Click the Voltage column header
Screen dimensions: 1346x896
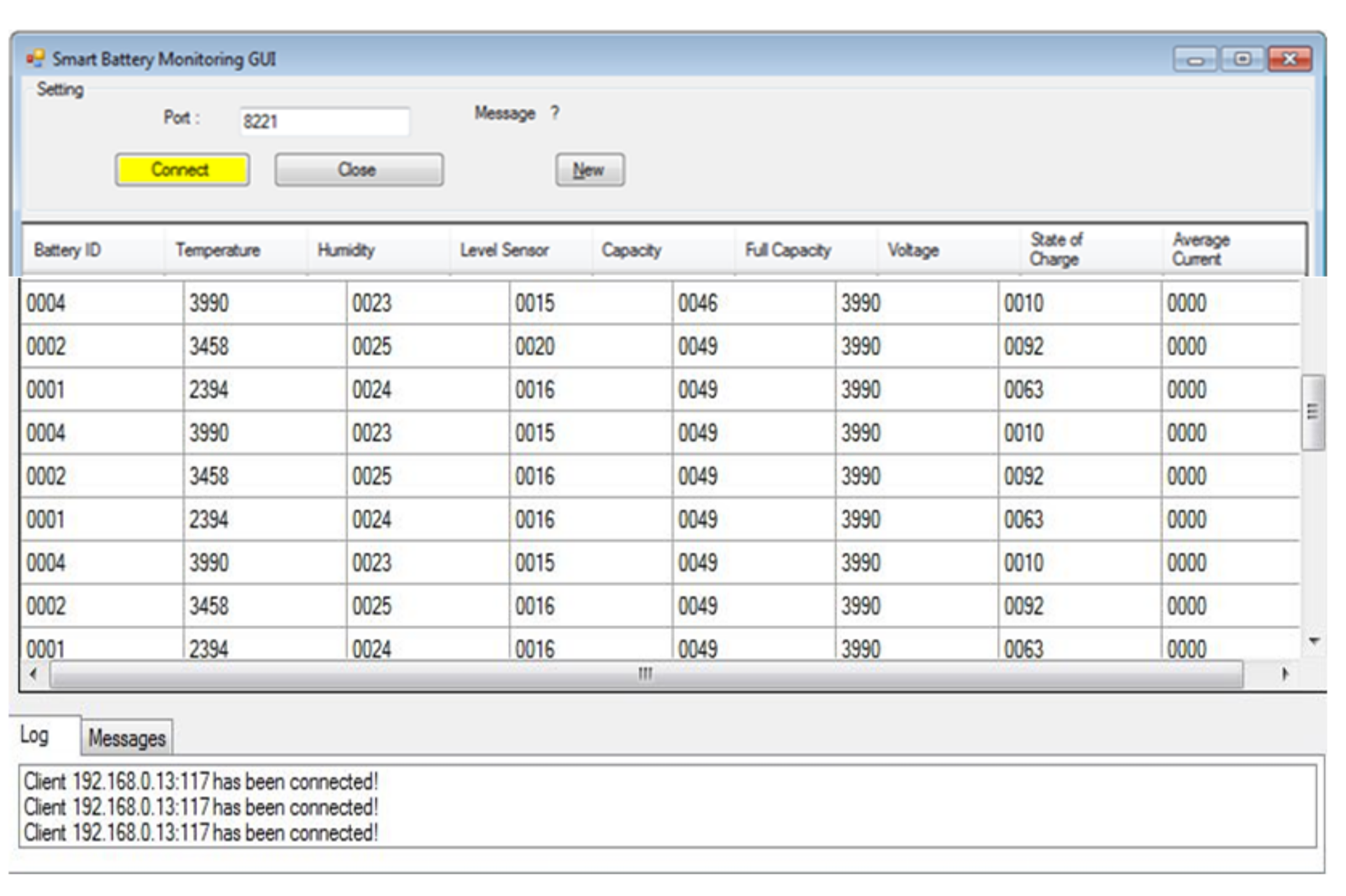click(949, 250)
